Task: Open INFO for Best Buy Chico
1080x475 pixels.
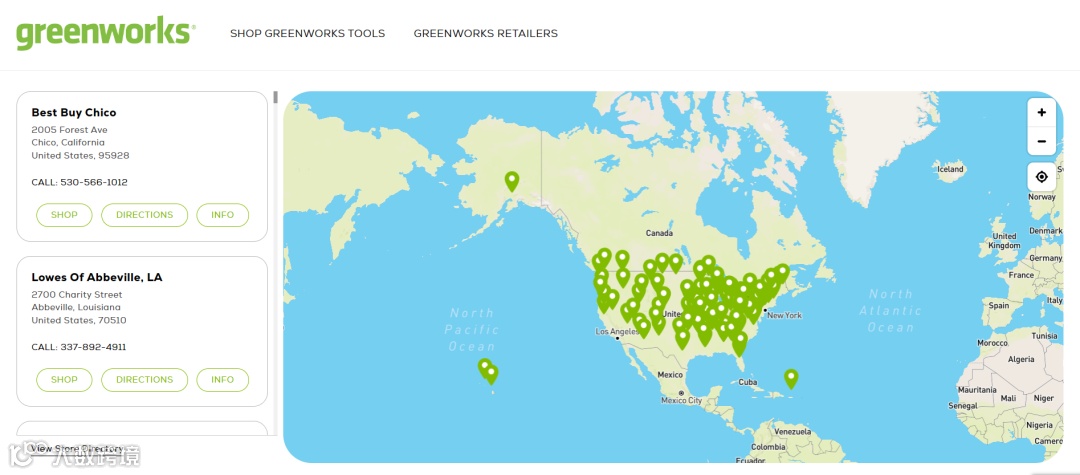Action: click(x=222, y=215)
